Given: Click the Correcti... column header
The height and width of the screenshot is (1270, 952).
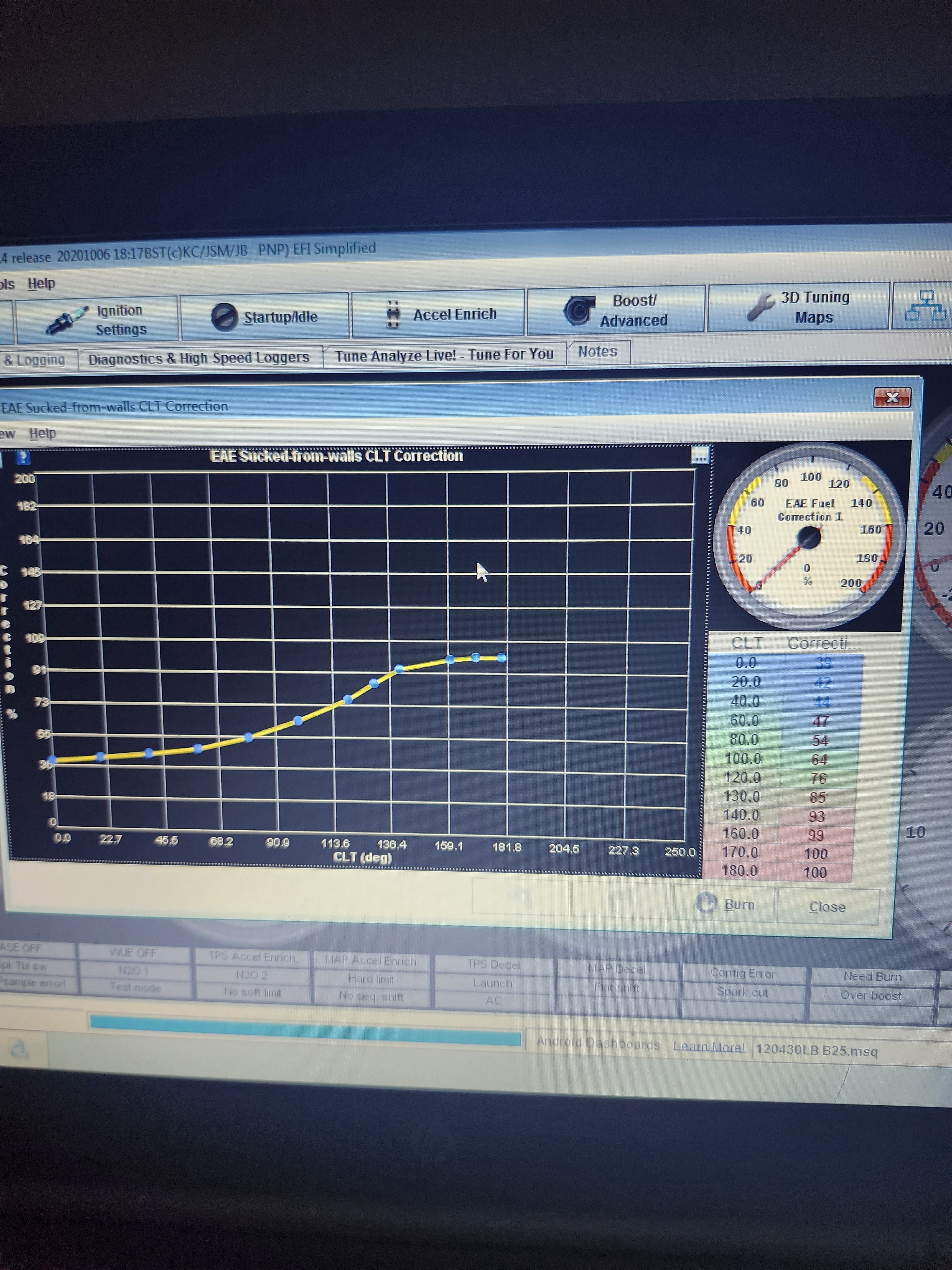Looking at the screenshot, I should click(823, 644).
